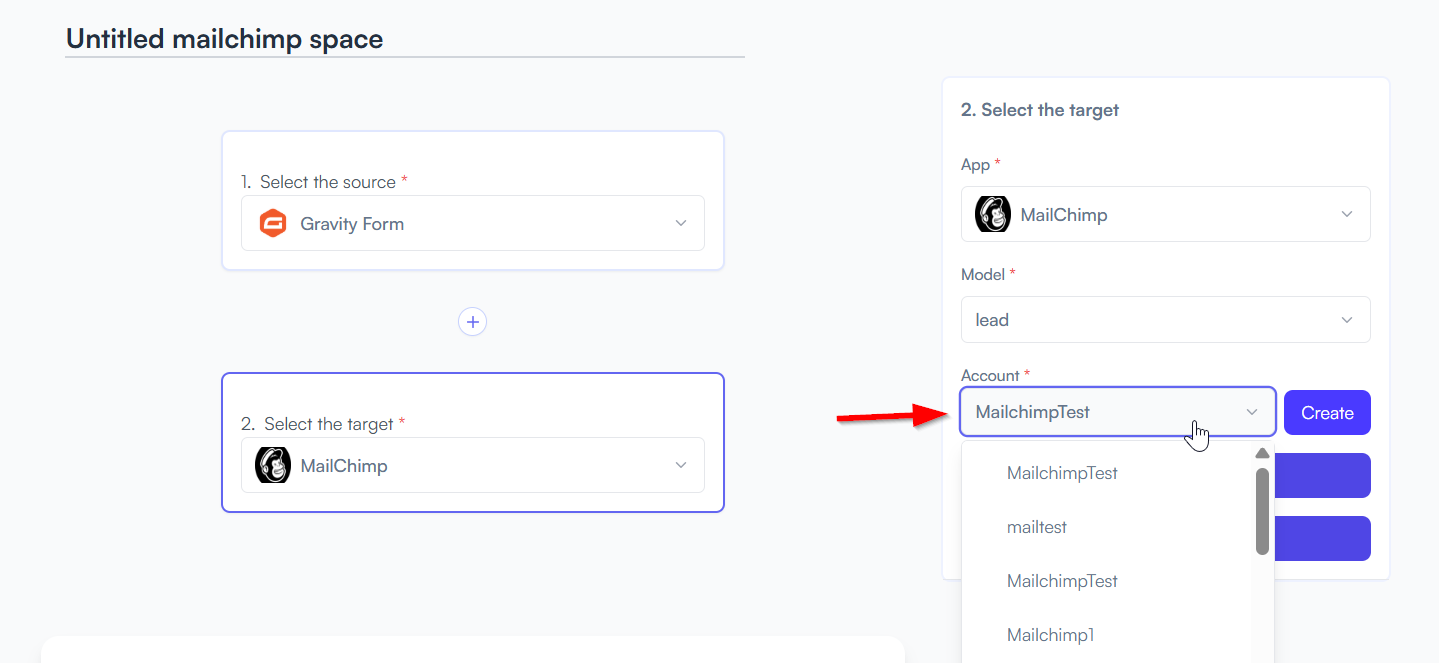
Task: Open the App dropdown chevron
Action: click(1347, 214)
